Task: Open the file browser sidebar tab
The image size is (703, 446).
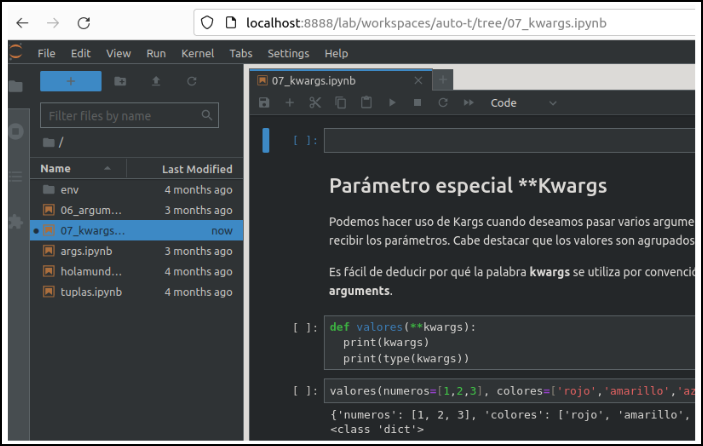Action: coord(16,86)
